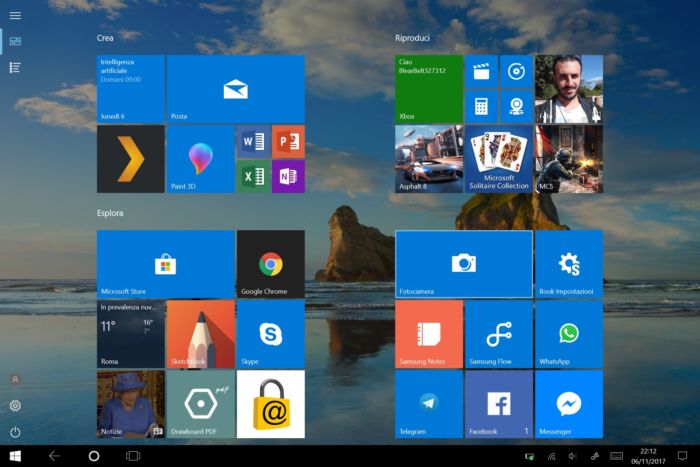Open the Calculator tile
Image resolution: width=700 pixels, height=467 pixels.
coord(481,107)
